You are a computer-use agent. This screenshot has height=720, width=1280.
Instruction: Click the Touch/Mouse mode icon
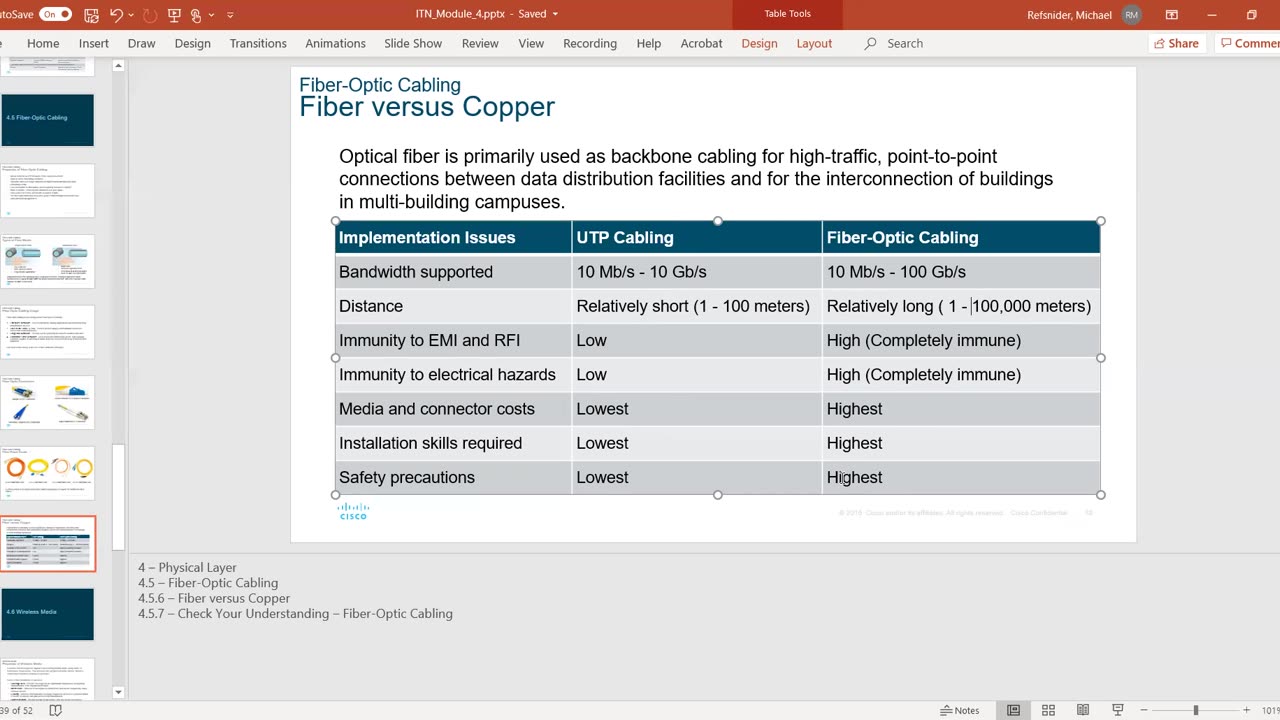(196, 15)
